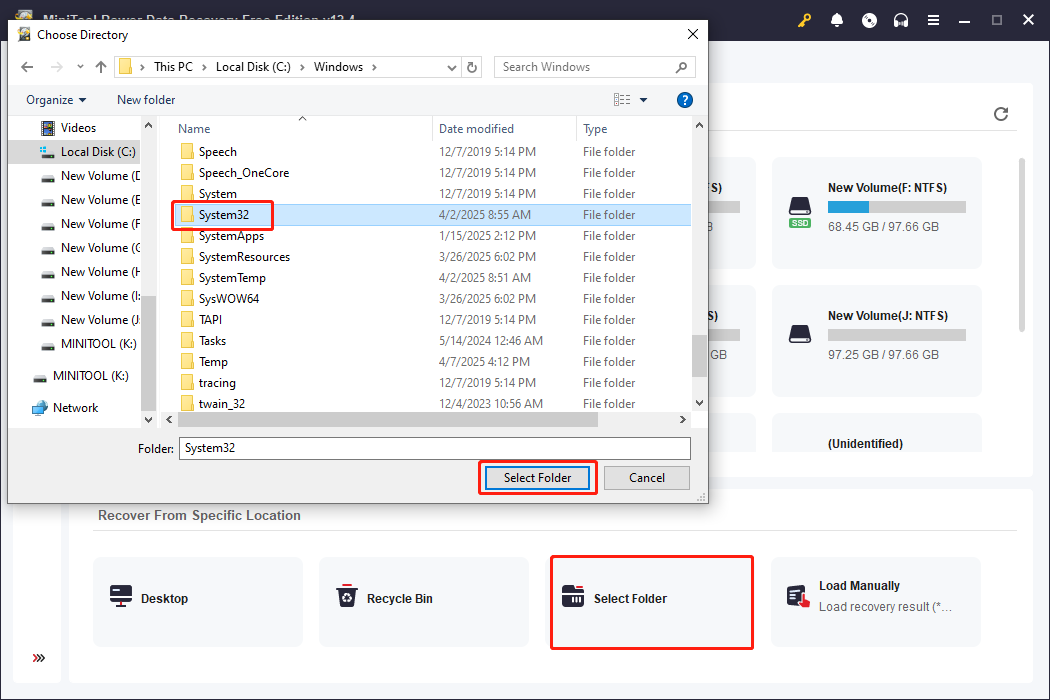Screen dimensions: 1050x700
Task: Click Select Folder to confirm System32
Action: tap(537, 478)
